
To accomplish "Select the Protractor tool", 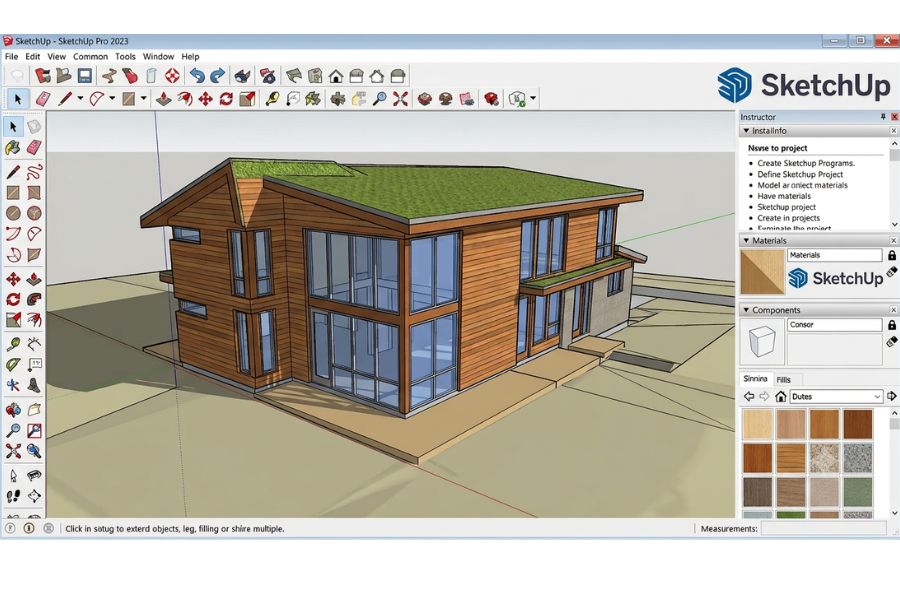I will [13, 365].
